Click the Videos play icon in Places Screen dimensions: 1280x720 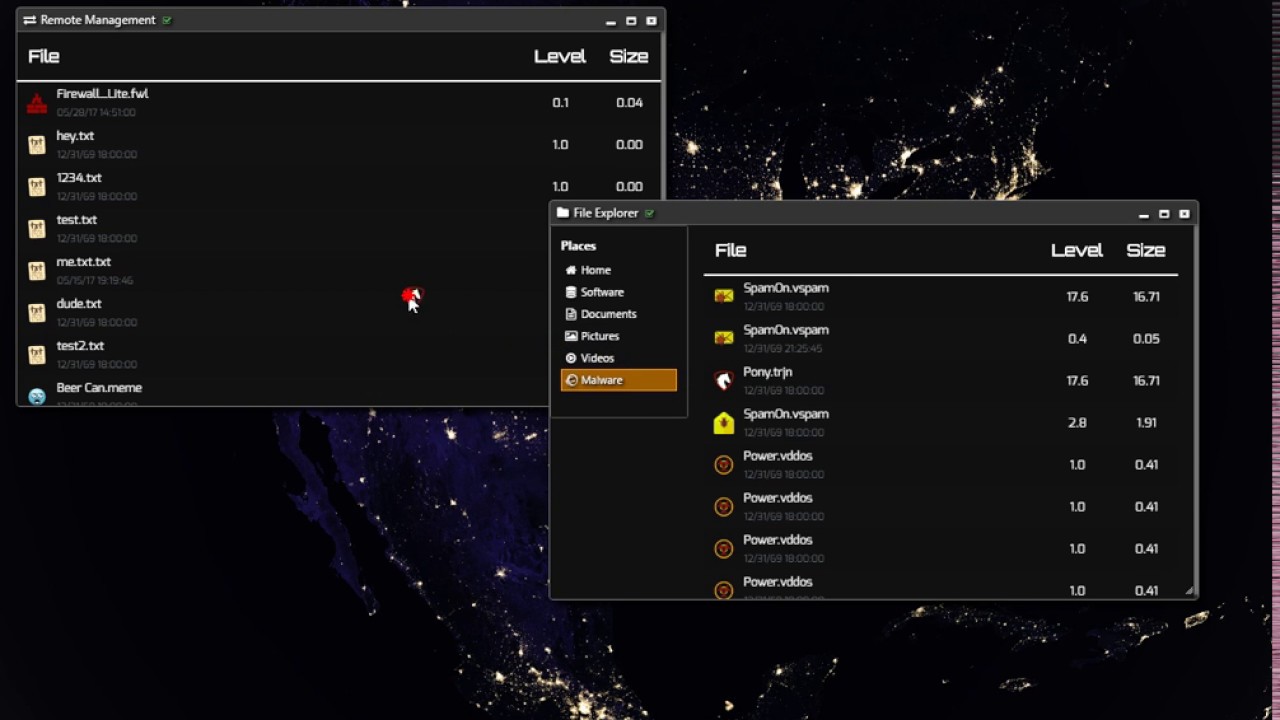tap(571, 358)
